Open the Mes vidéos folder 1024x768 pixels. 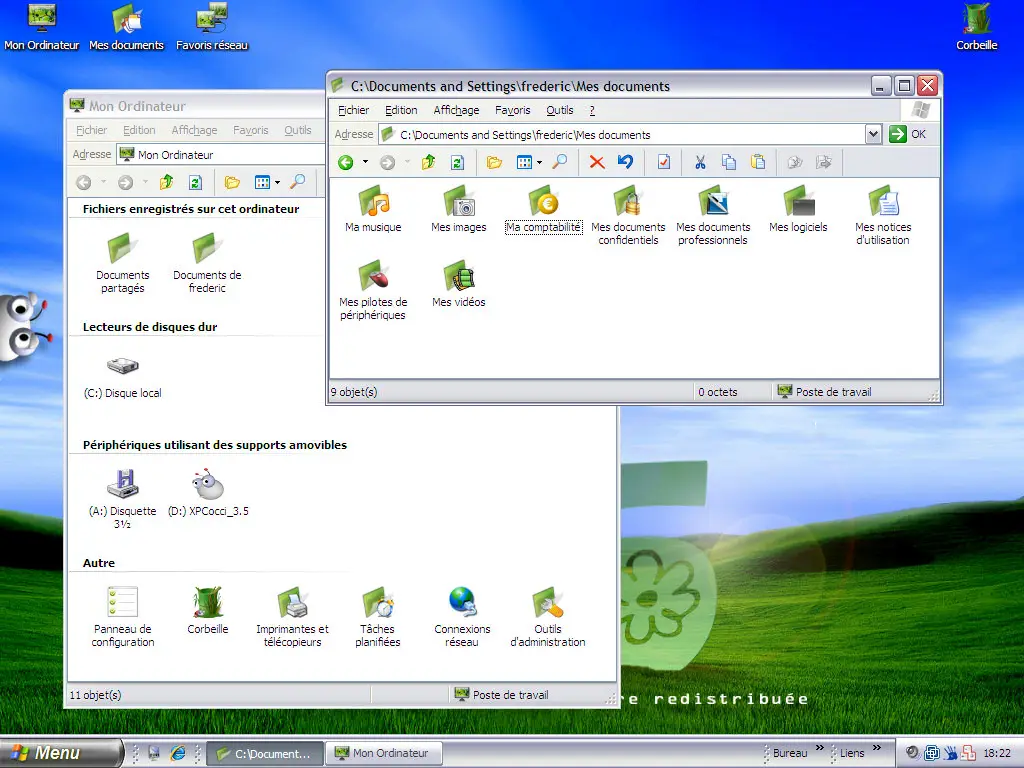[x=458, y=285]
